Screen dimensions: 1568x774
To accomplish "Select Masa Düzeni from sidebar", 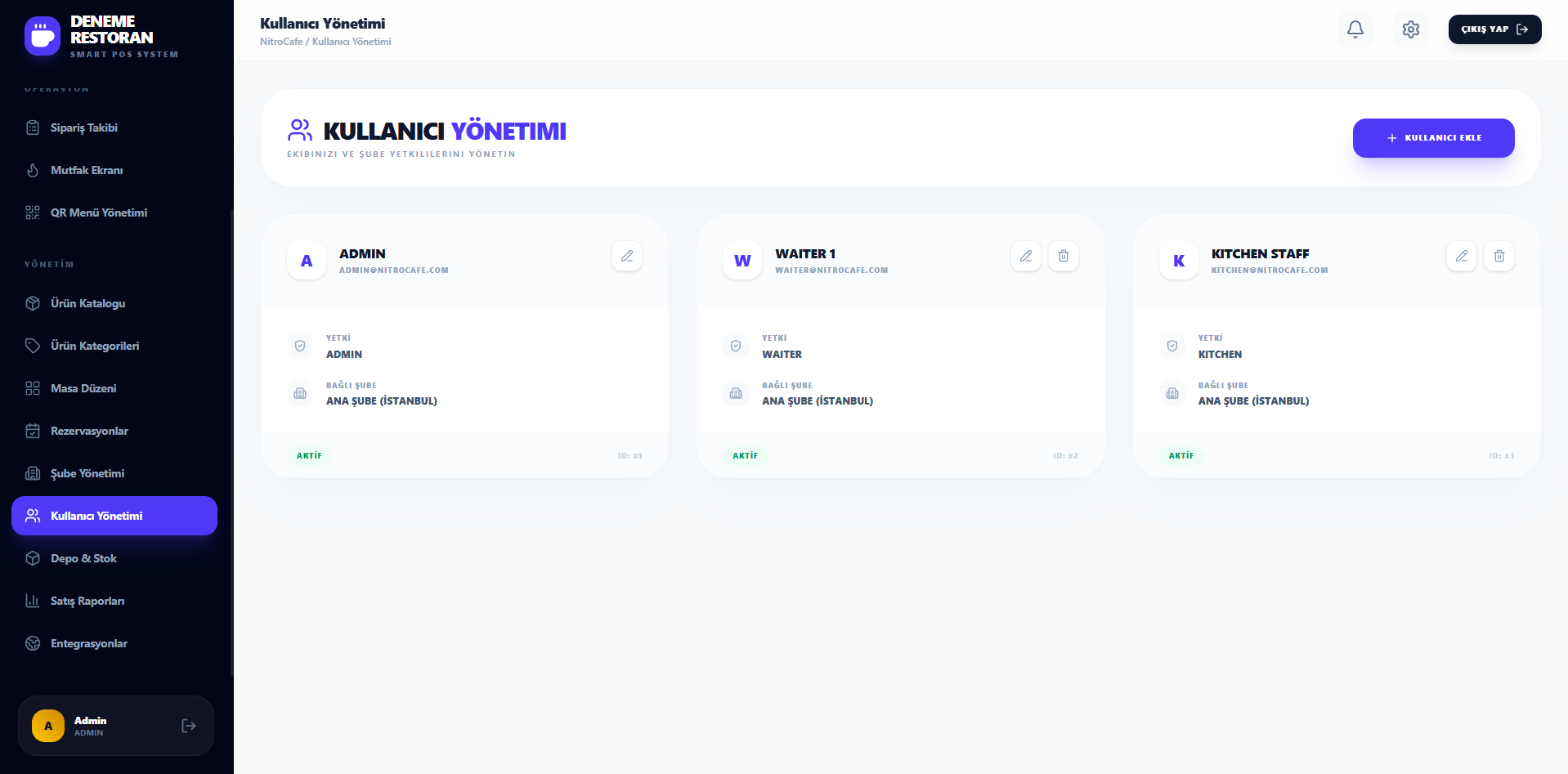I will click(x=83, y=388).
